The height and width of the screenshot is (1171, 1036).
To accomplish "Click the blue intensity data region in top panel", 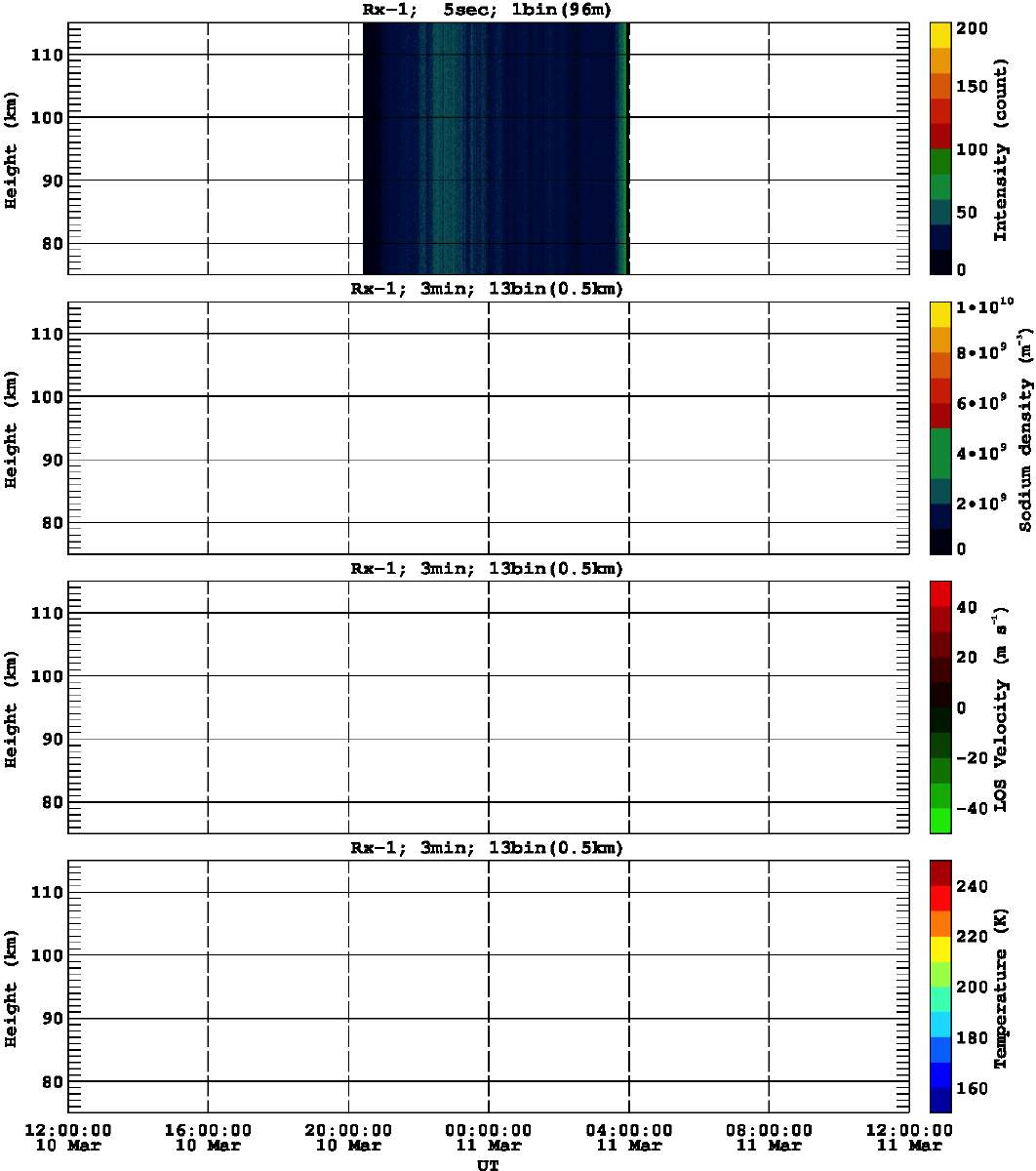I will [496, 147].
